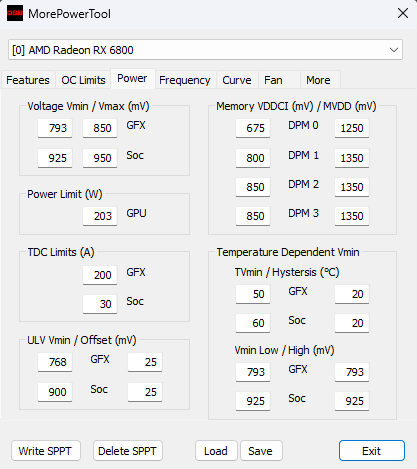
Task: Edit the GFX Vmin High field 793
Action: (x=352, y=372)
